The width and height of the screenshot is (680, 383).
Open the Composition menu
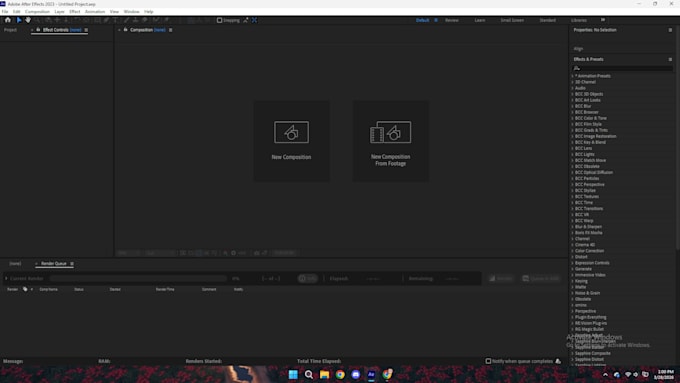click(x=37, y=12)
